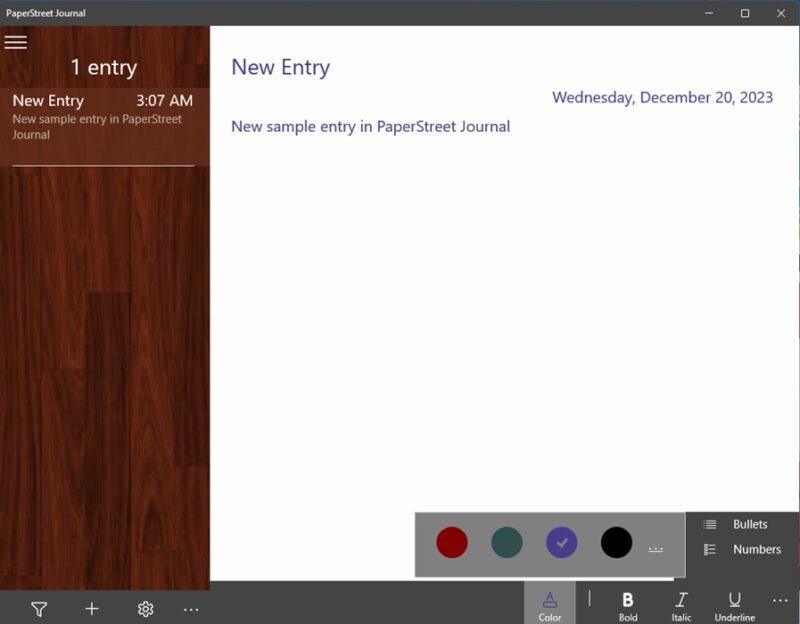The width and height of the screenshot is (800, 624).
Task: Click the see-more ellipsis in the bottom-left bar
Action: (191, 608)
